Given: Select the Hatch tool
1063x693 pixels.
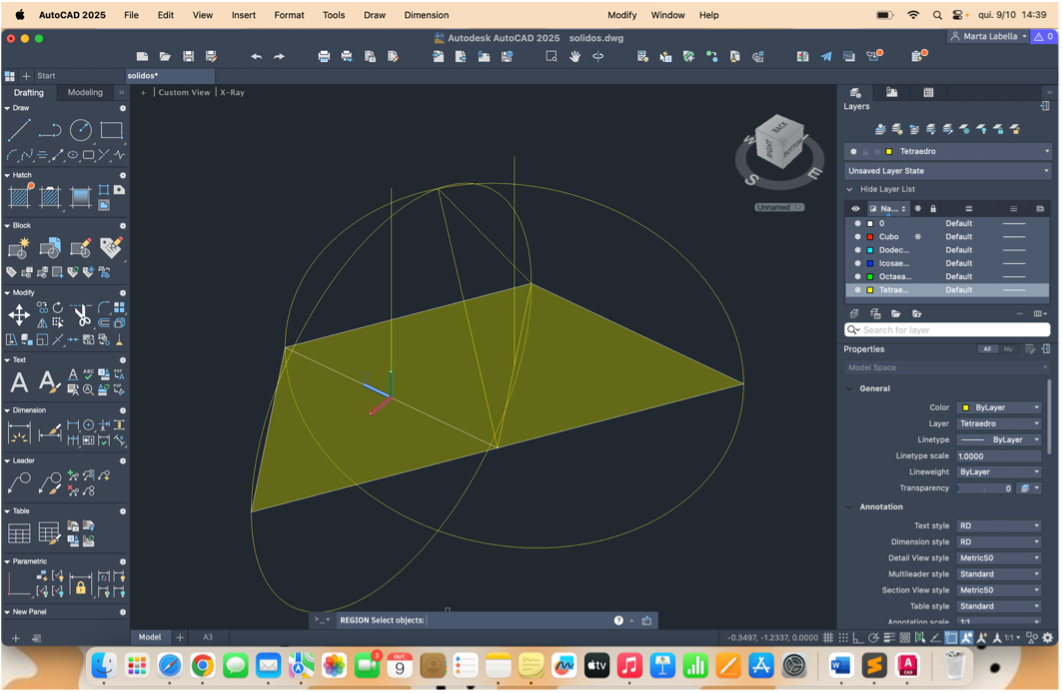Looking at the screenshot, I should point(19,197).
